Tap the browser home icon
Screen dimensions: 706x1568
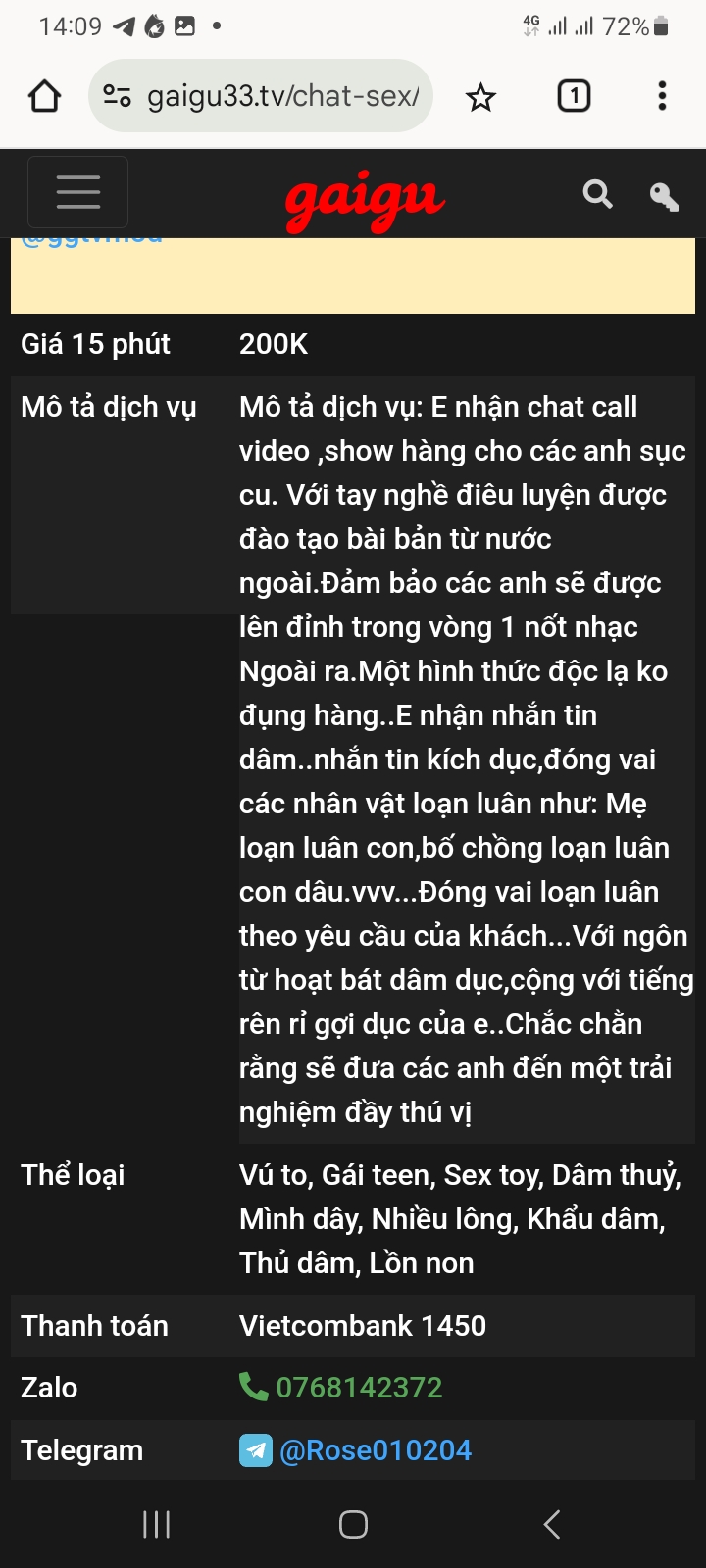coord(44,96)
